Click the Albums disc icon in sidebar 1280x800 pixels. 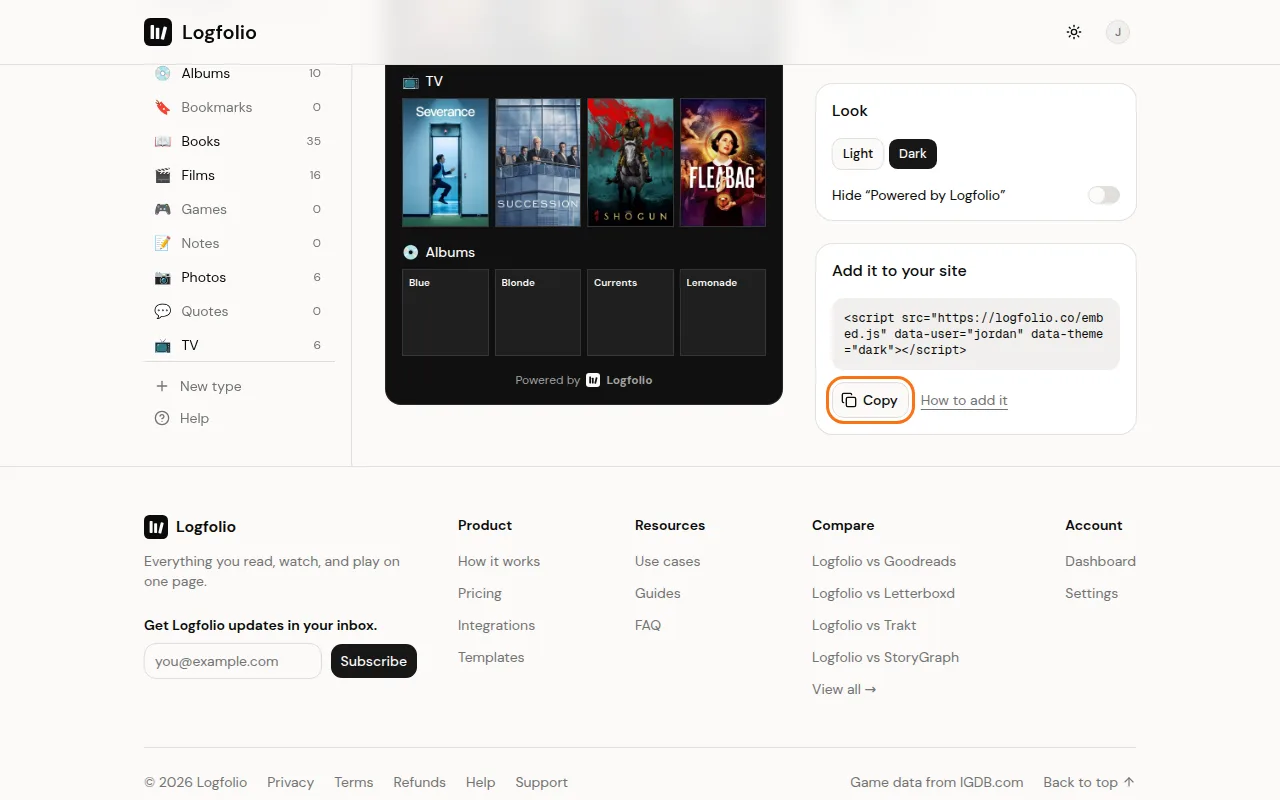click(x=162, y=73)
